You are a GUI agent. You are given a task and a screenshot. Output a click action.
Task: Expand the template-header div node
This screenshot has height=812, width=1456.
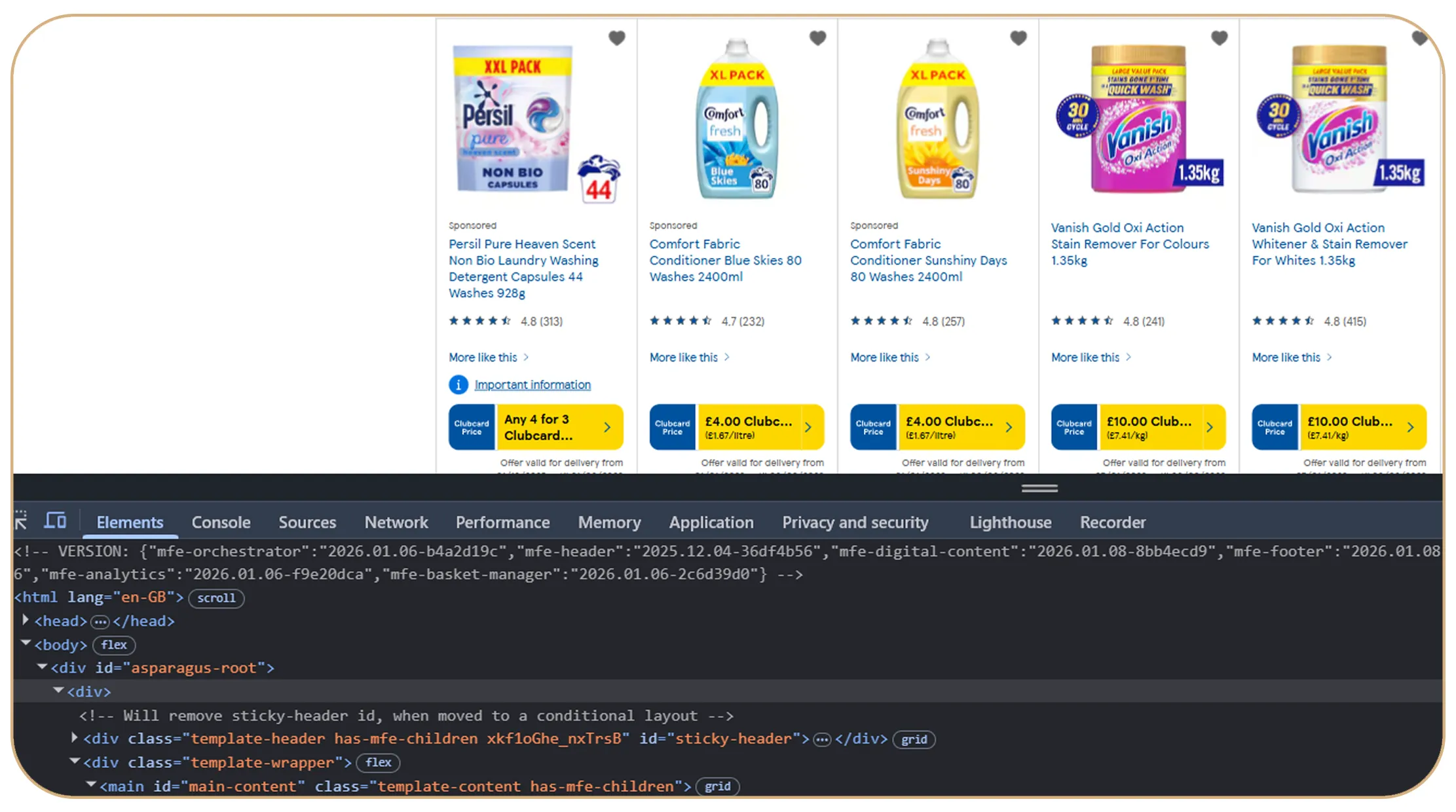pos(74,737)
